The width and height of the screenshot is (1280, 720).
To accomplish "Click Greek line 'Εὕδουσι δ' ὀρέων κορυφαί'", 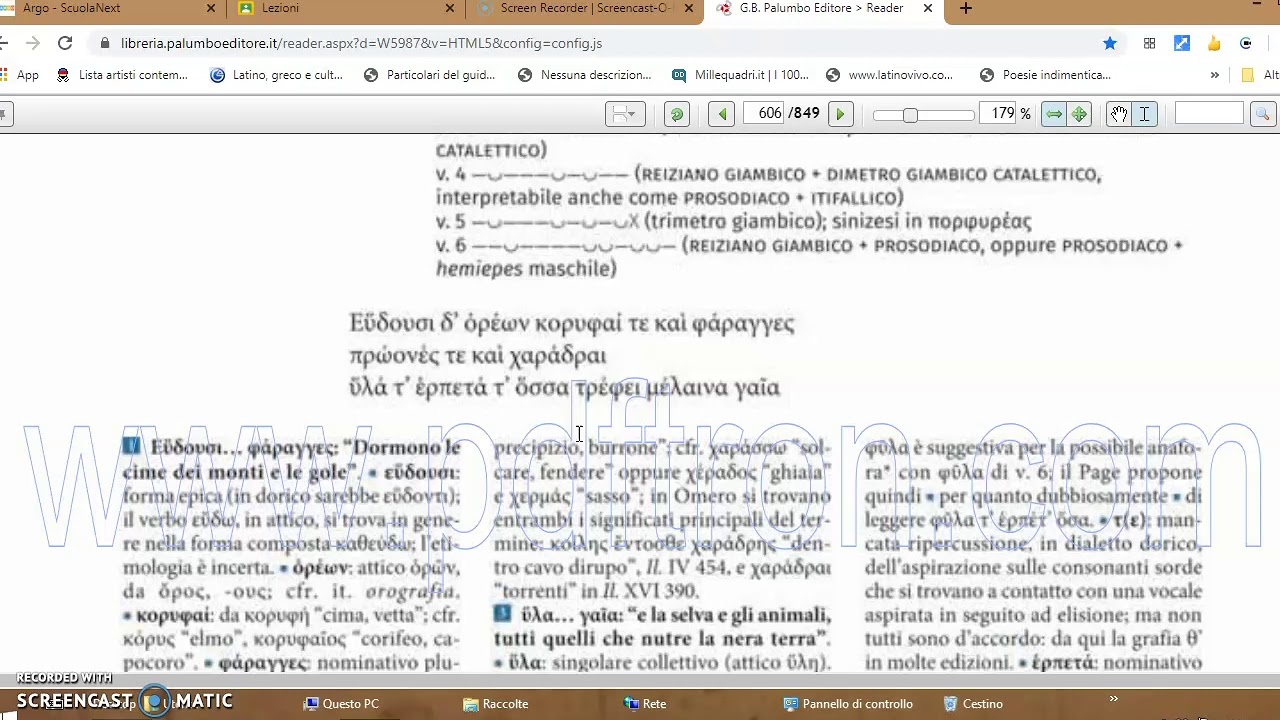I will click(x=572, y=323).
